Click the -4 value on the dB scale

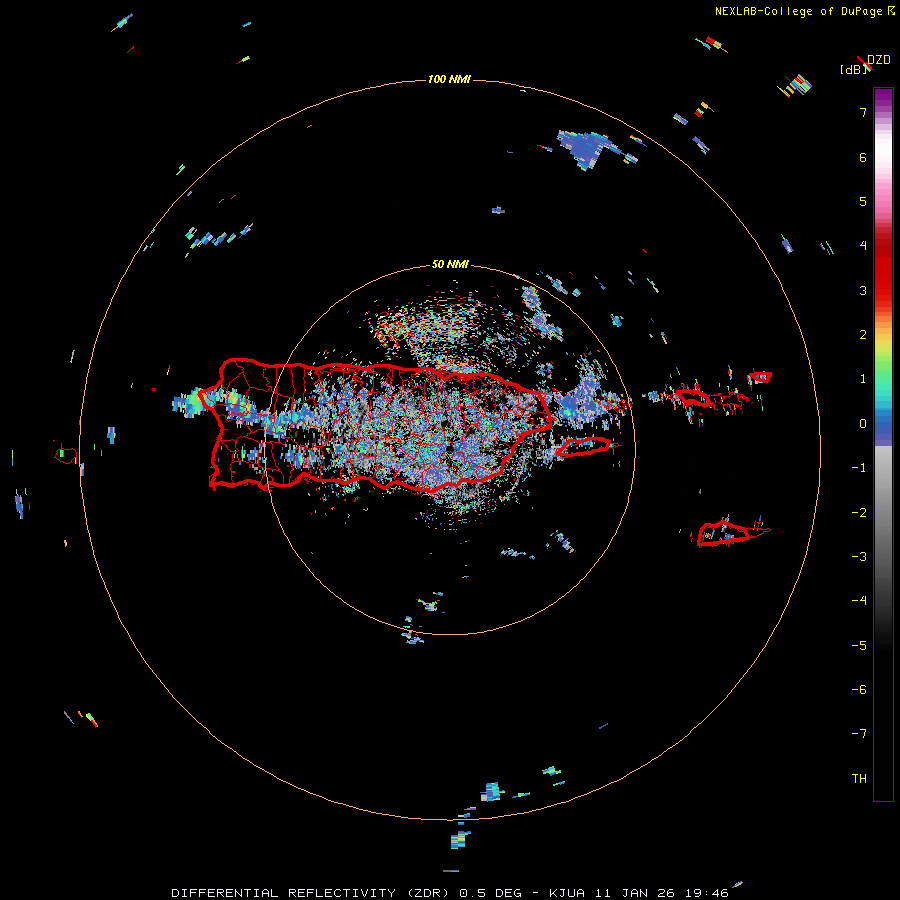(x=859, y=601)
